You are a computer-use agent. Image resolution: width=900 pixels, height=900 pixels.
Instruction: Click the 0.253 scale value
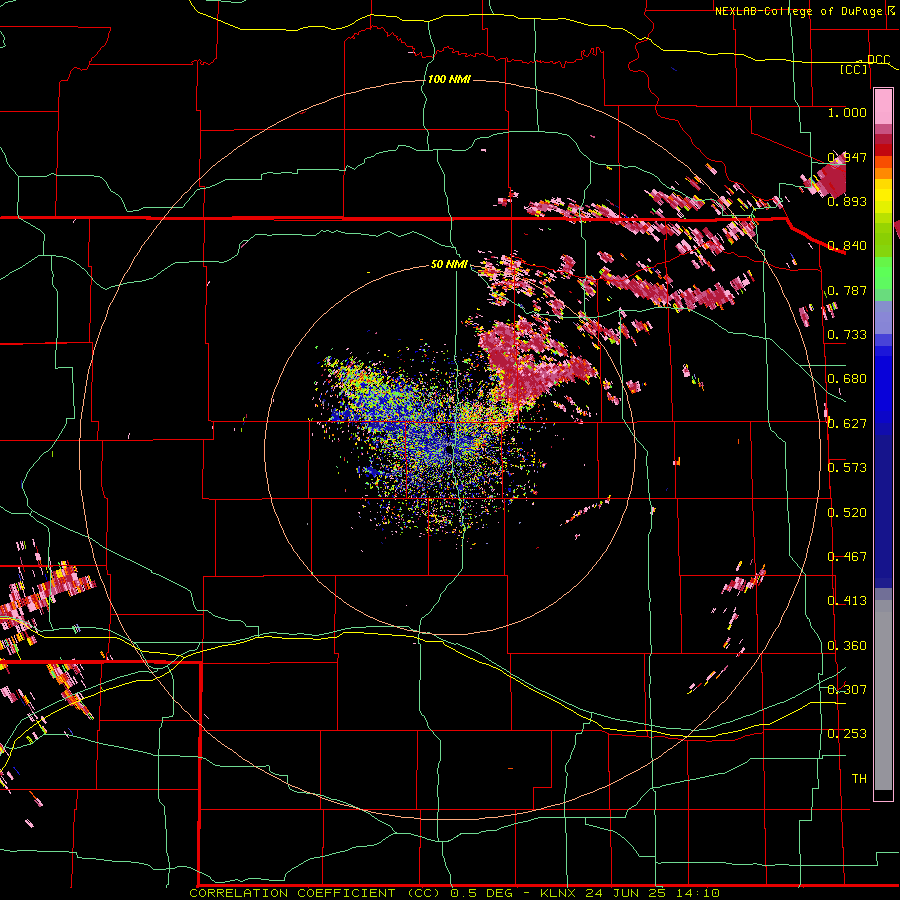[847, 734]
